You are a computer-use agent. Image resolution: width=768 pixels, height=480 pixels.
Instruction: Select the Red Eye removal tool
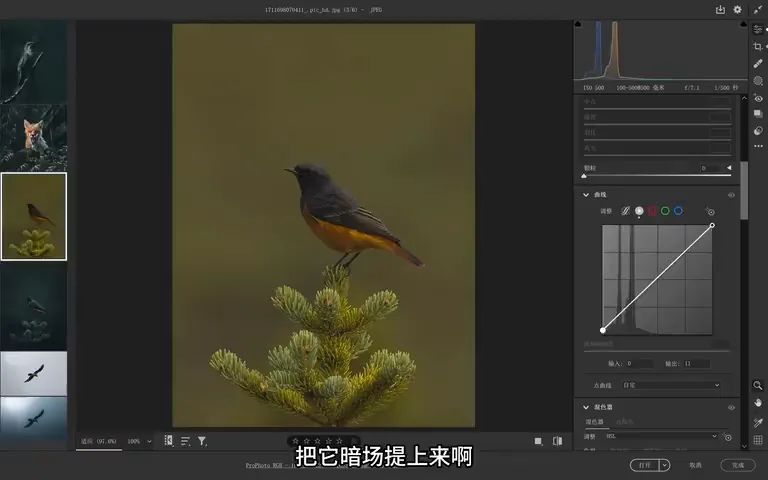point(758,98)
